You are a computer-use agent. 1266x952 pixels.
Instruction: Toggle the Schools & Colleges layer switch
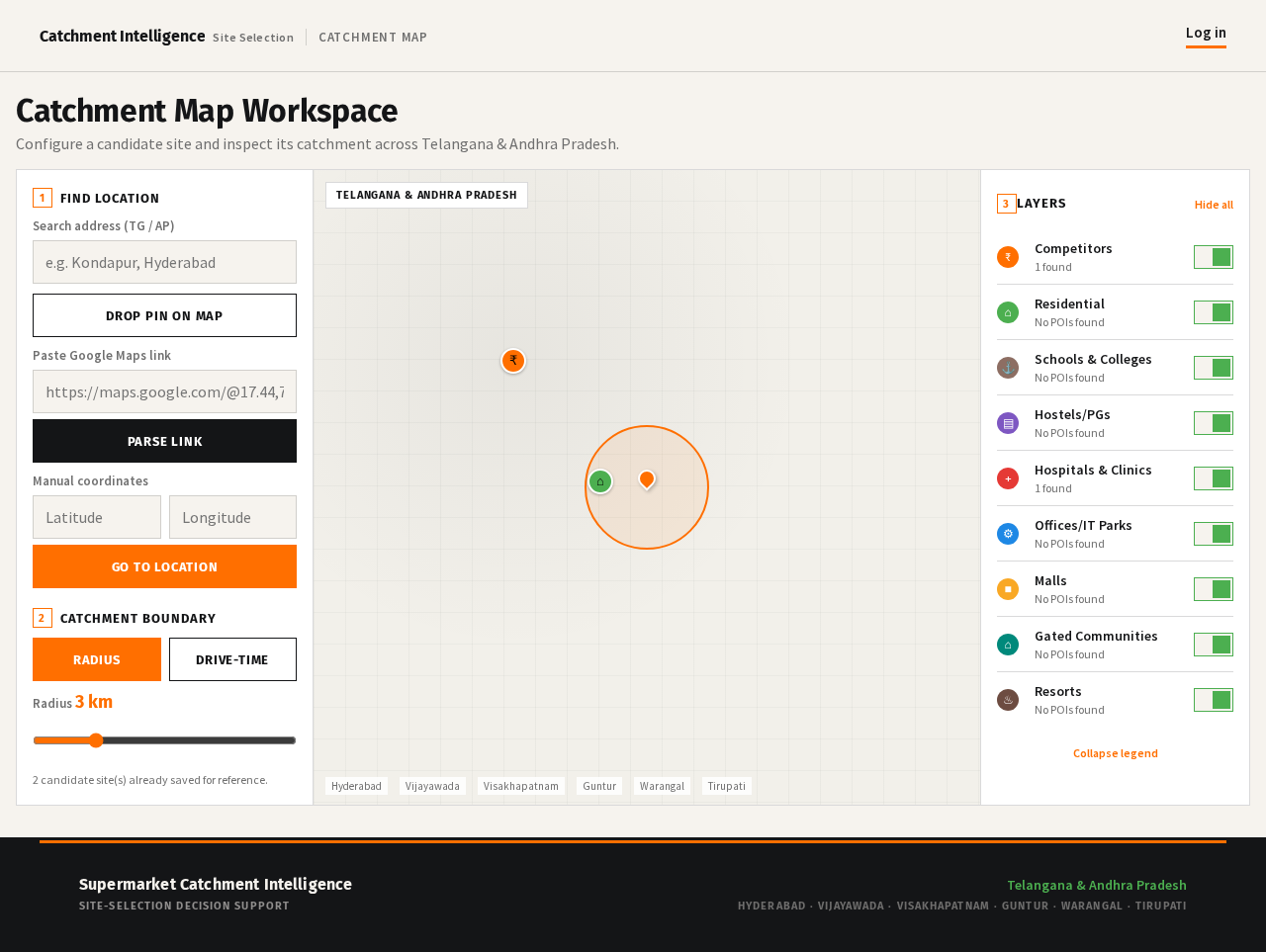coord(1214,368)
